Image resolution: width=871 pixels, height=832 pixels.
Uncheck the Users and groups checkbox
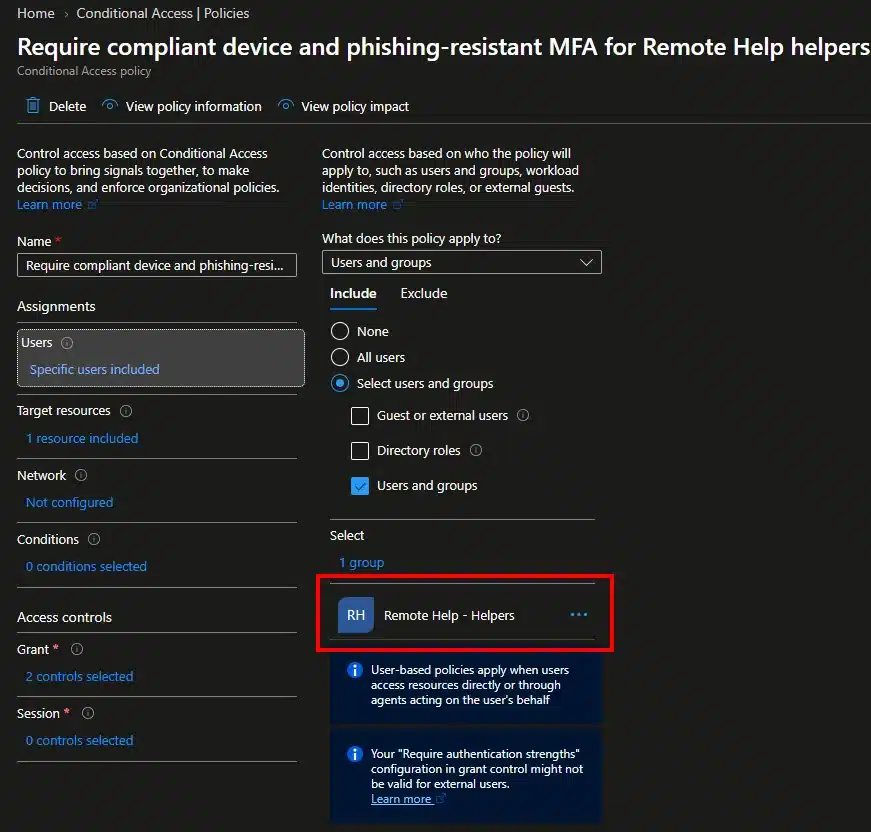[x=360, y=486]
